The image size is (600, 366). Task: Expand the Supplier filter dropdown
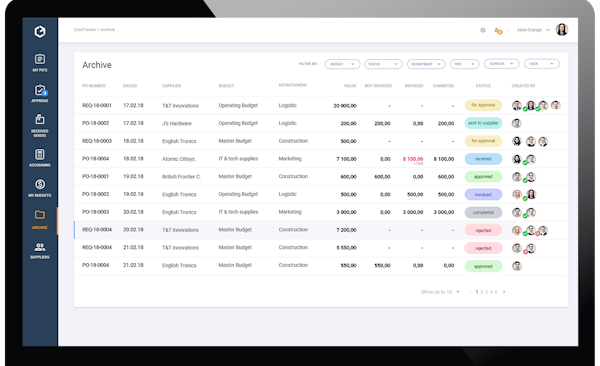pyautogui.click(x=501, y=64)
